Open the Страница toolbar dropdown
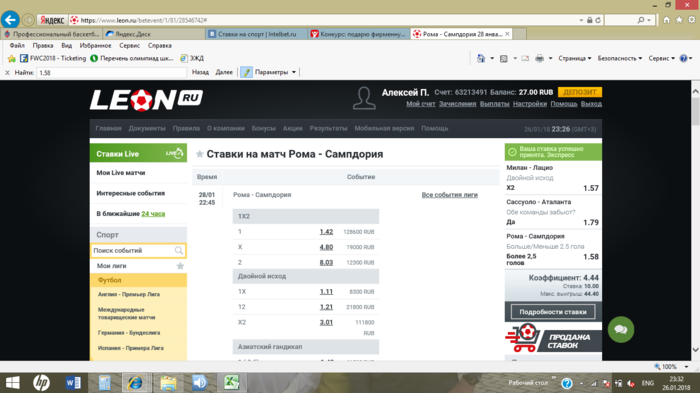This screenshot has height=393, width=700. click(575, 59)
